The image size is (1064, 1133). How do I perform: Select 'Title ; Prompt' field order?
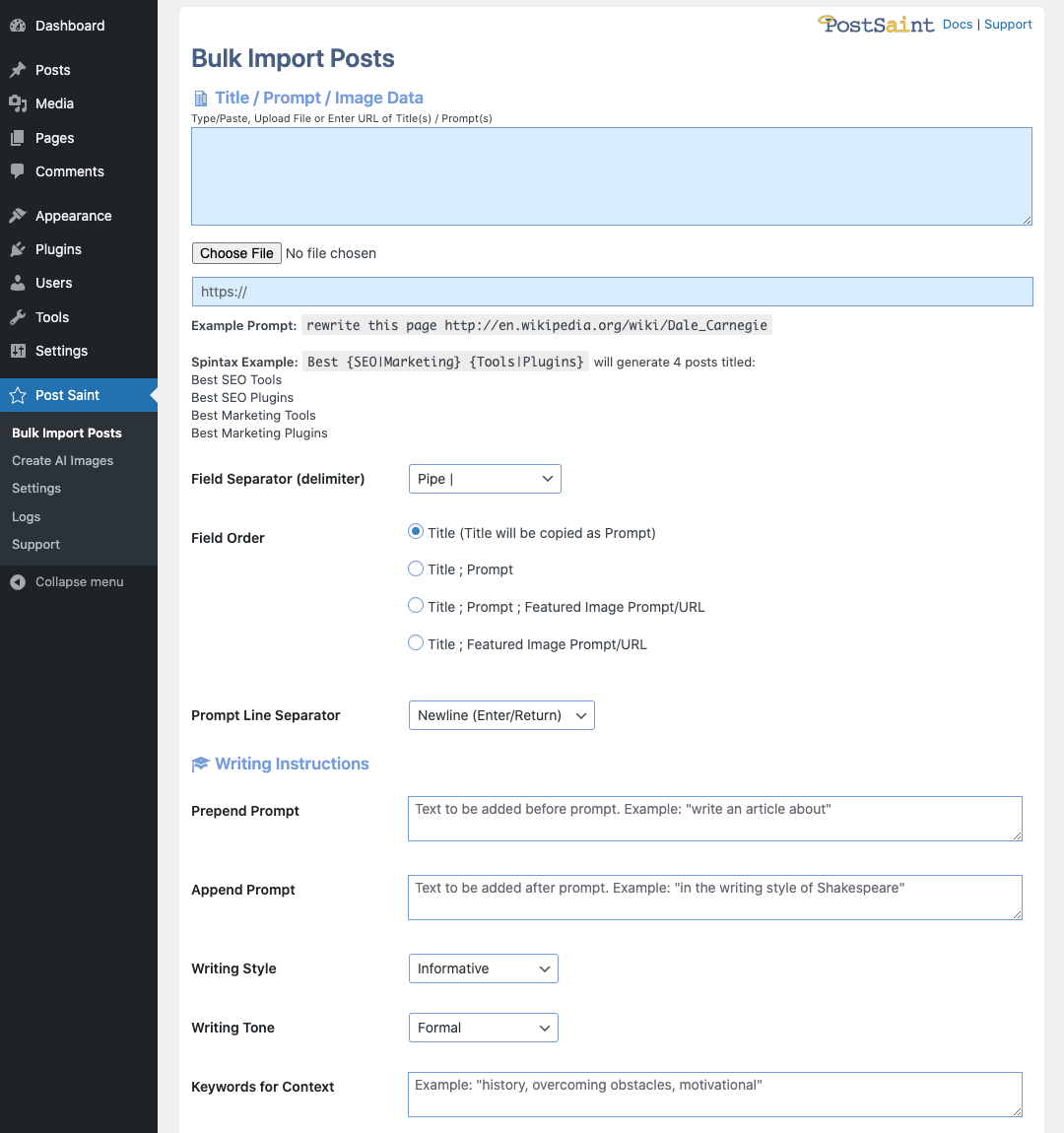pos(416,568)
